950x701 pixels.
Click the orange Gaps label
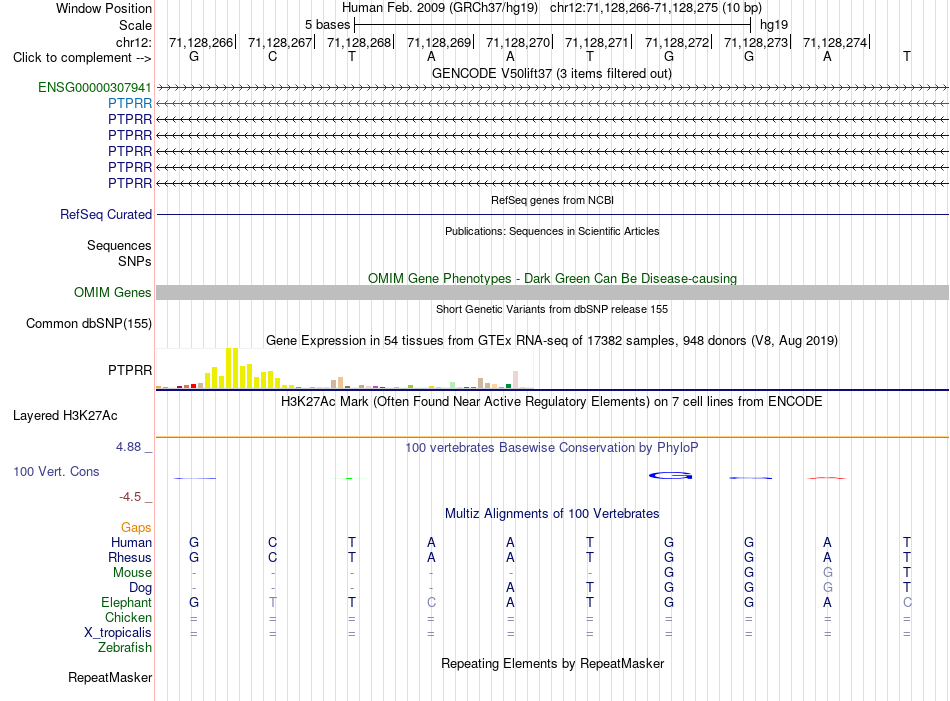pyautogui.click(x=136, y=527)
